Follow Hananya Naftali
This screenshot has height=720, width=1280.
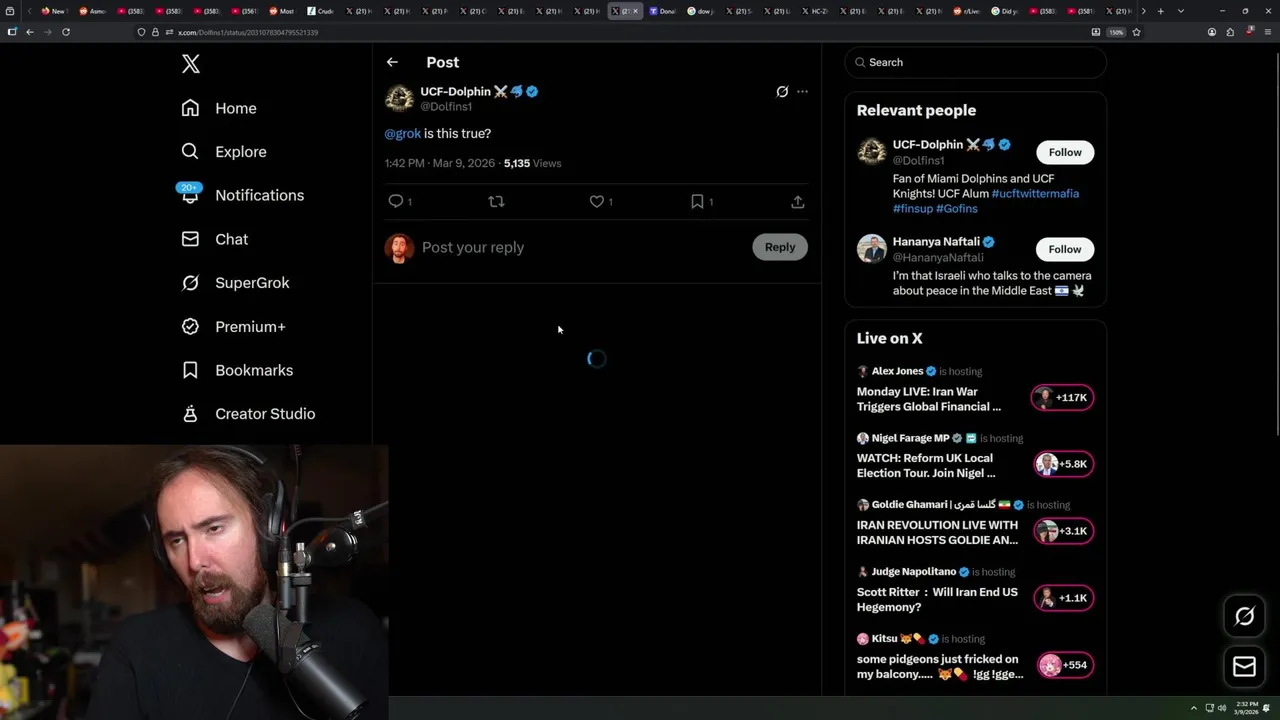point(1065,249)
